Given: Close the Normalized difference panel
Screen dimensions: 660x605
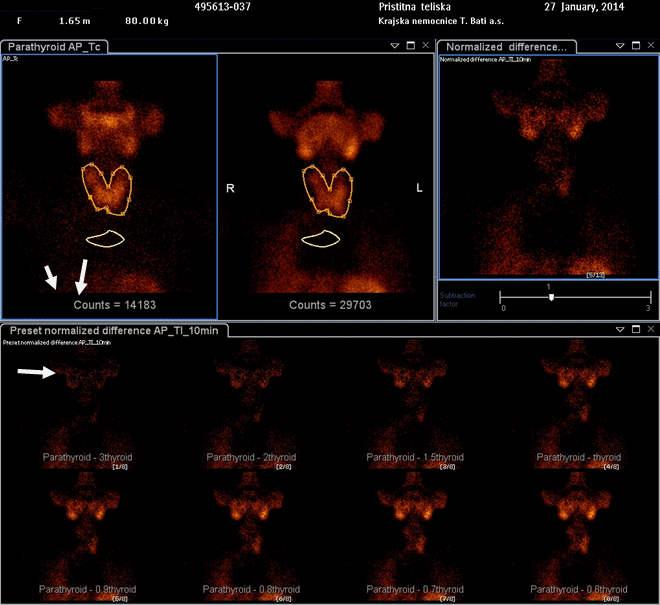Looking at the screenshot, I should click(x=649, y=46).
